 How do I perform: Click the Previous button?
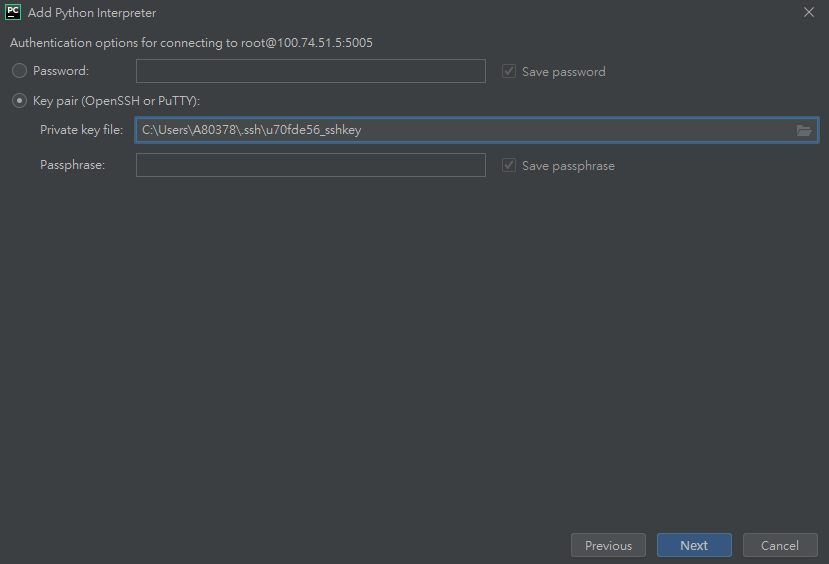tap(608, 545)
